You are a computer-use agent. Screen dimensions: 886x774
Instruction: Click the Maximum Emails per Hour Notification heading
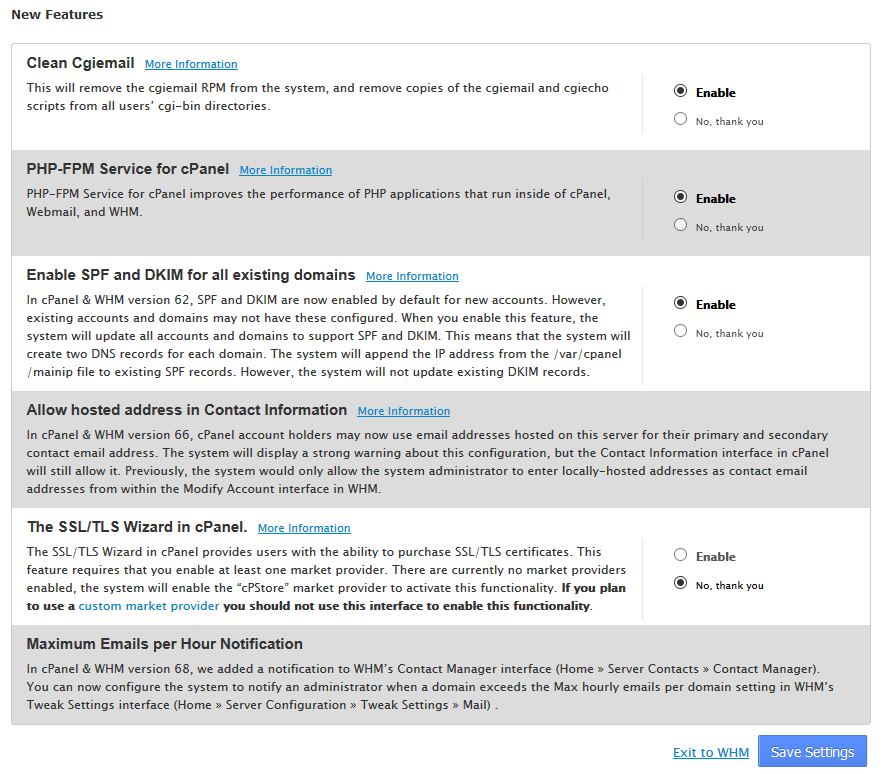pyautogui.click(x=164, y=644)
